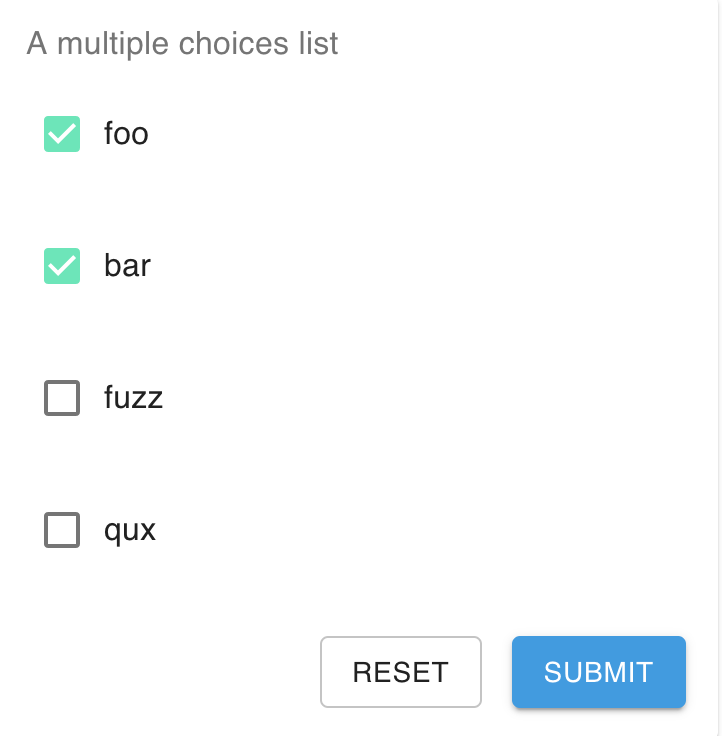Viewport: 722px width, 736px height.
Task: Click the foo label text
Action: click(x=126, y=134)
